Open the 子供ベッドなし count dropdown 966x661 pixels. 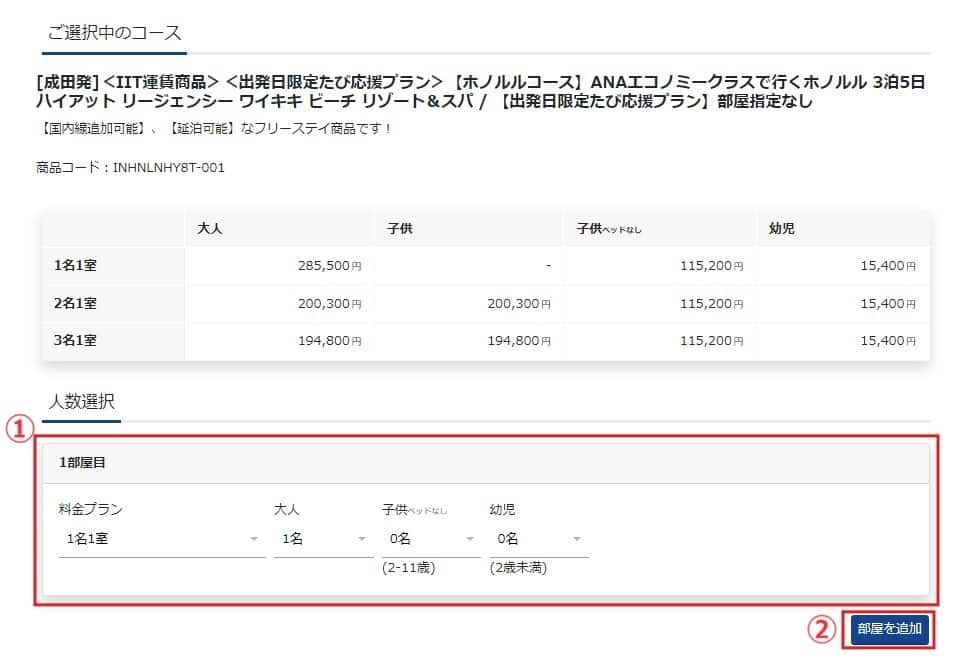[x=431, y=539]
